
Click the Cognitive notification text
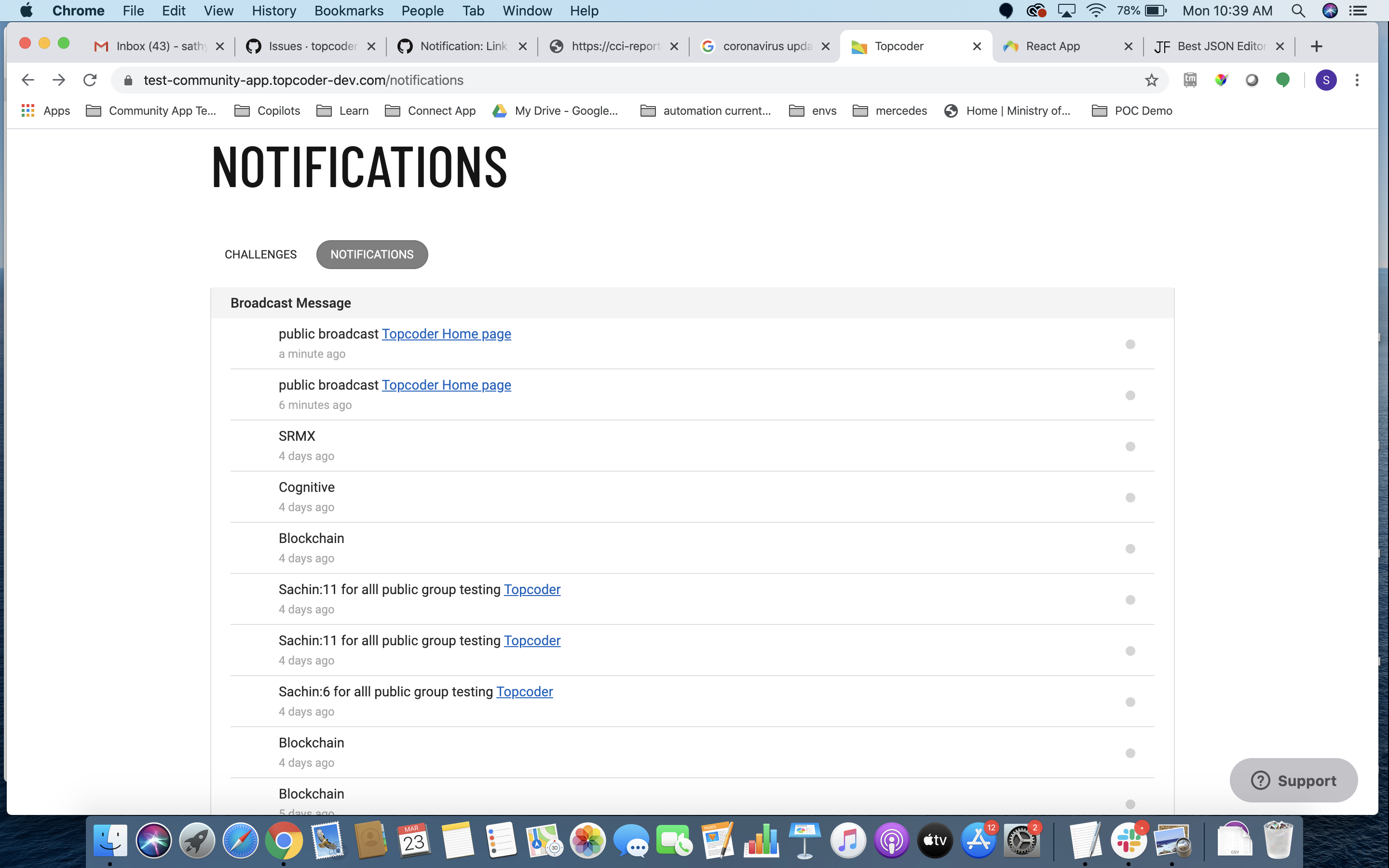[307, 487]
